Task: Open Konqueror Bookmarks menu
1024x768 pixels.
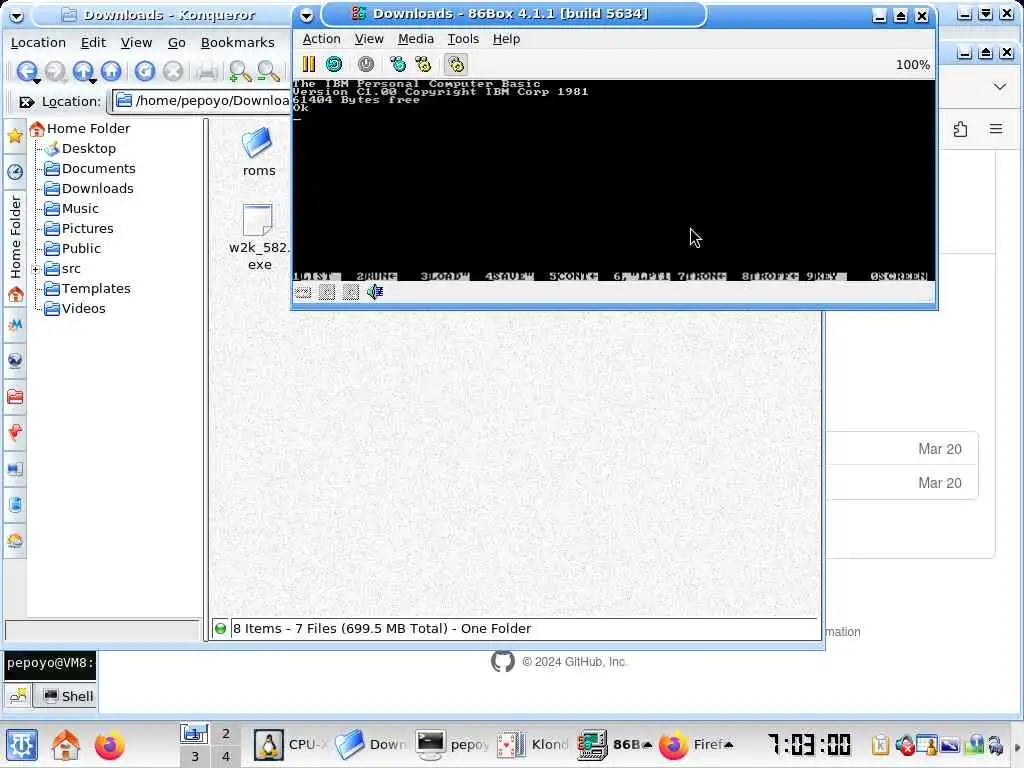Action: (238, 42)
